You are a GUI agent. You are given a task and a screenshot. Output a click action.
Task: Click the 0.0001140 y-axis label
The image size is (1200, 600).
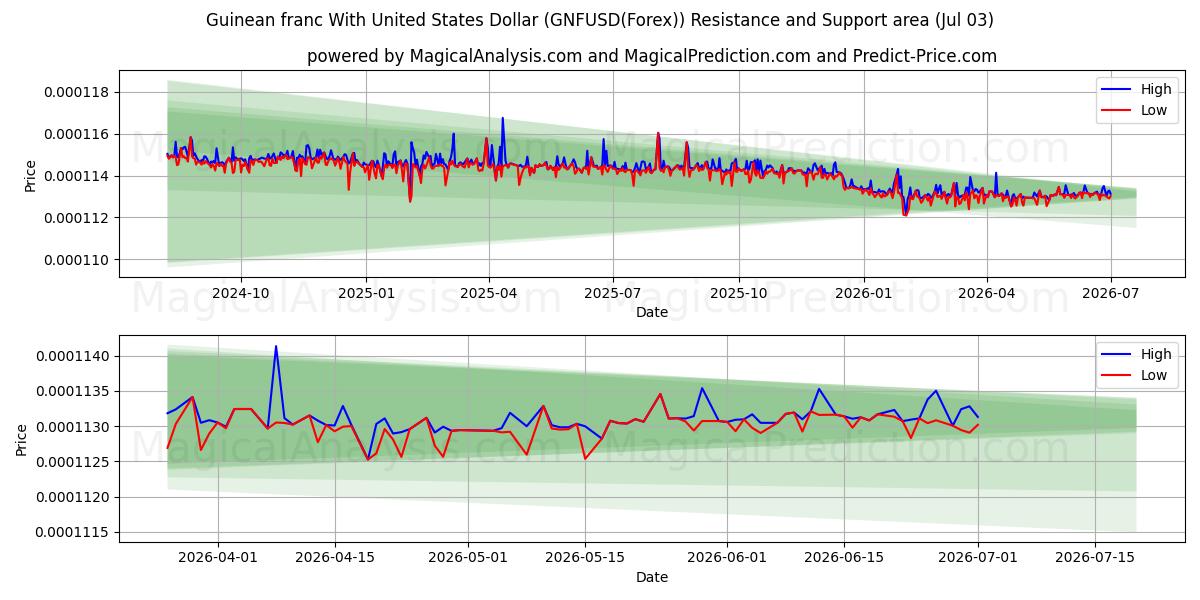point(75,357)
